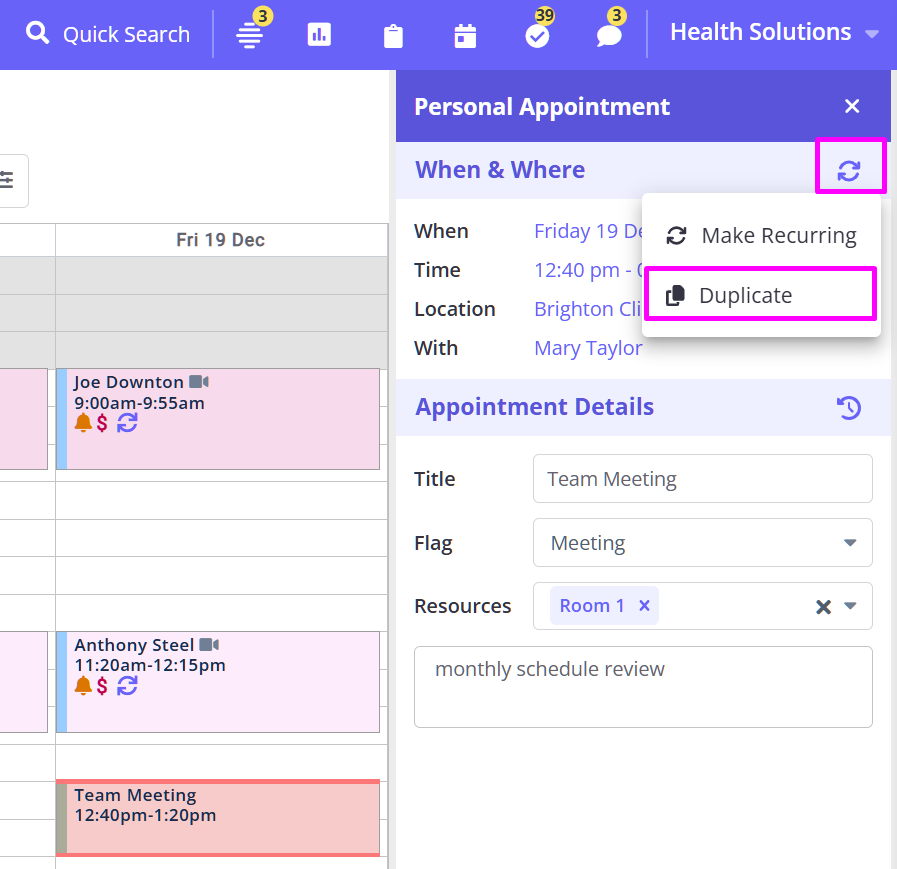Expand the Resources dropdown arrow
Image resolution: width=897 pixels, height=869 pixels.
(851, 606)
